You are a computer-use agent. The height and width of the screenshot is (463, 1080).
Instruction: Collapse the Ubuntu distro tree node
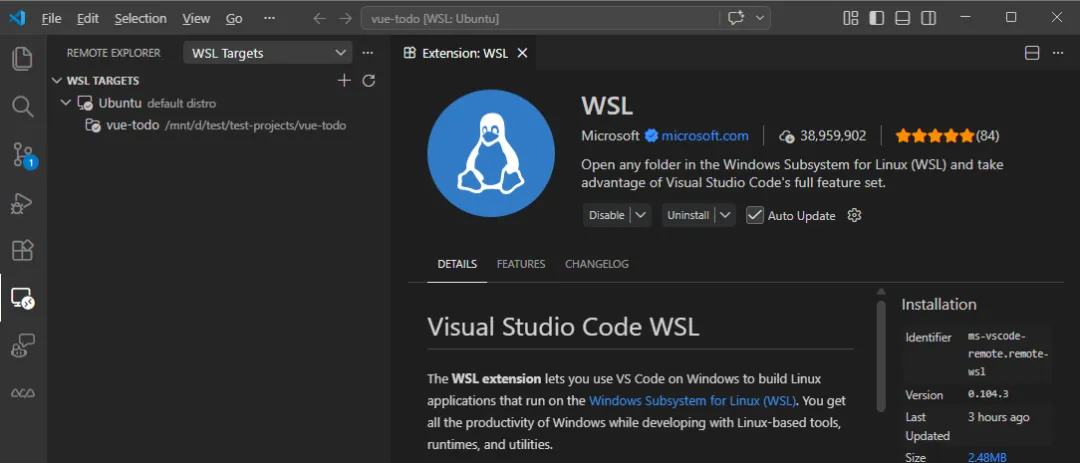point(66,103)
